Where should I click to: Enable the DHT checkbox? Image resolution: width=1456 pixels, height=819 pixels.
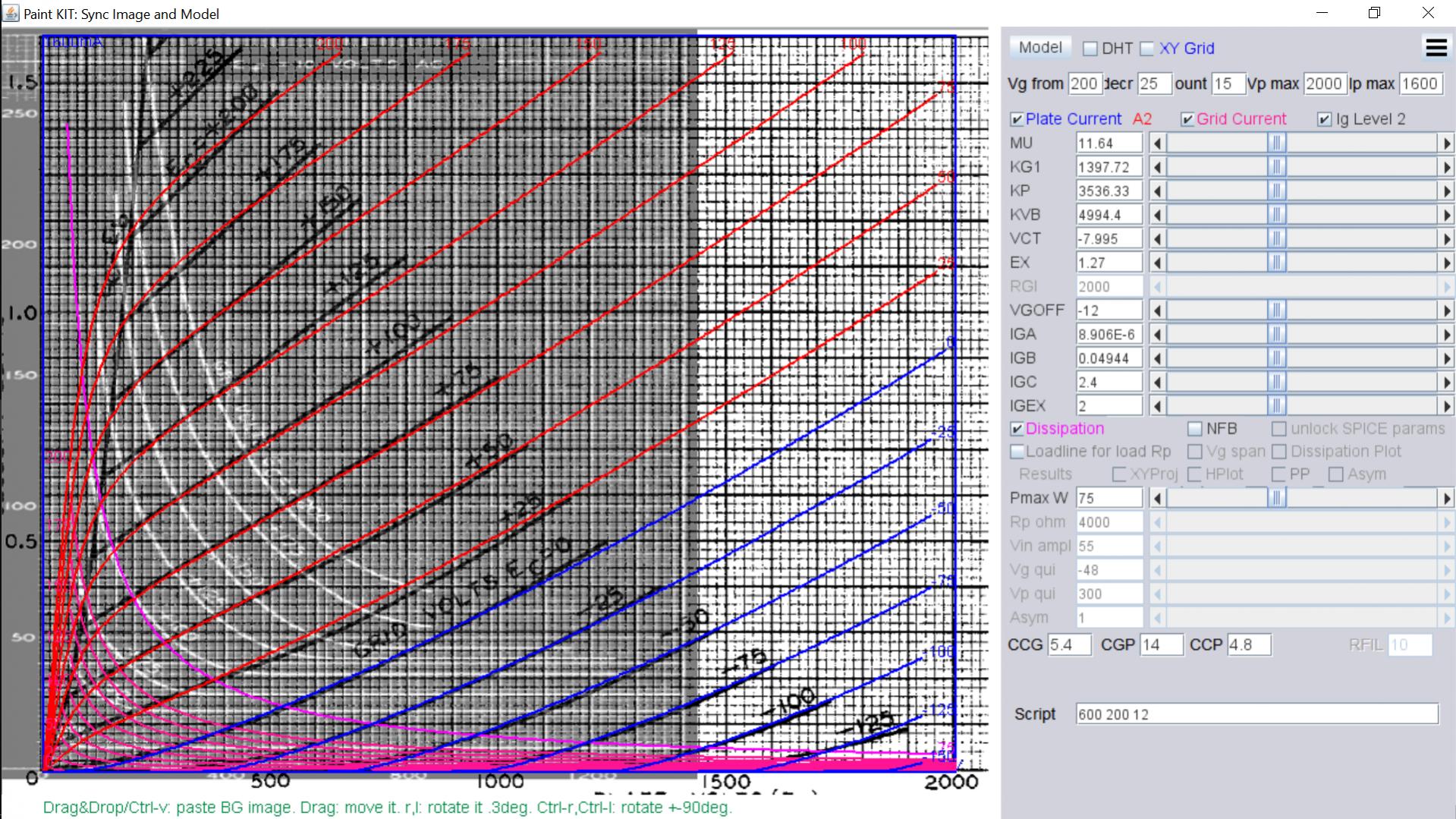[1090, 49]
